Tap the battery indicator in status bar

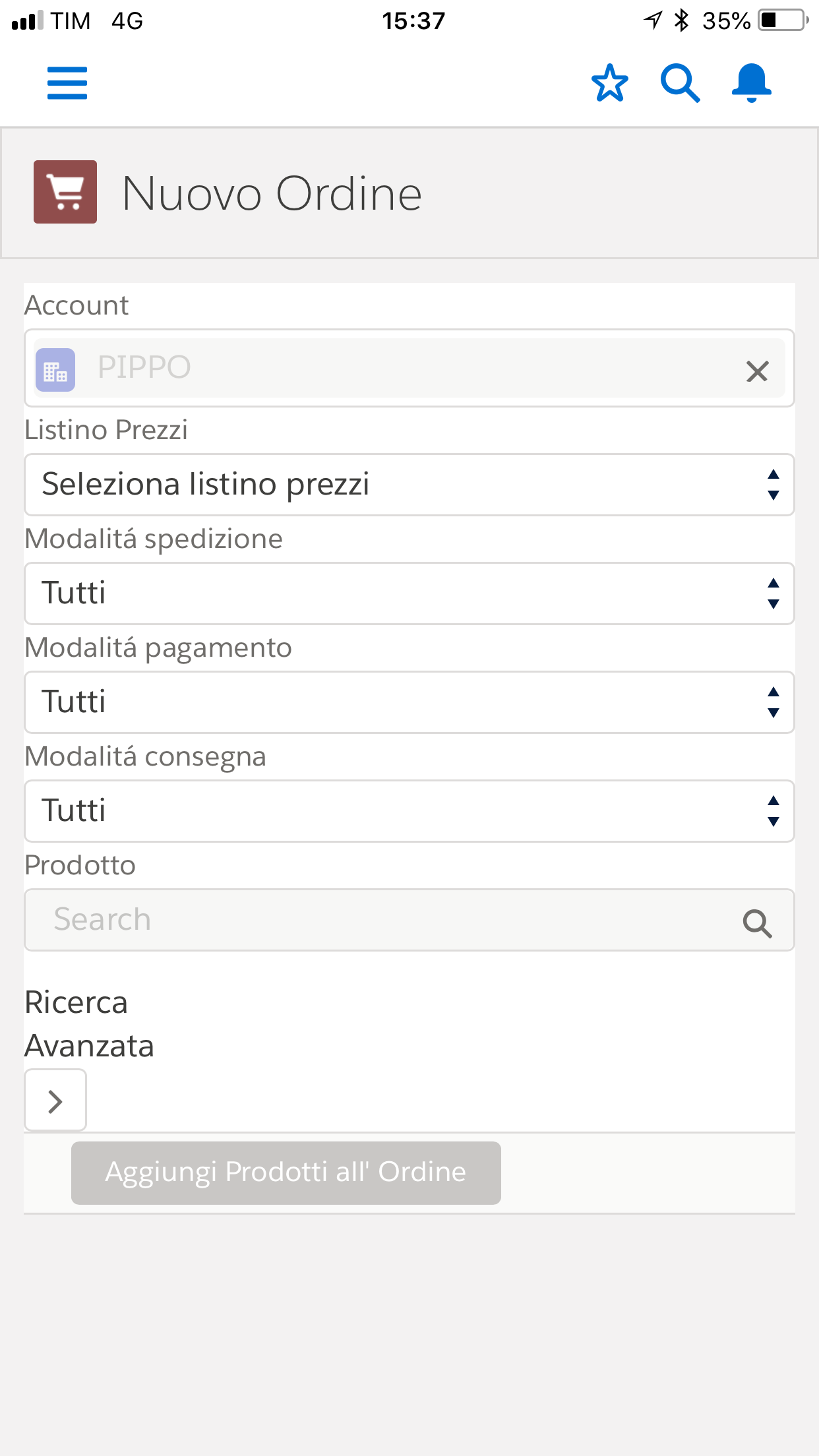pos(782,20)
